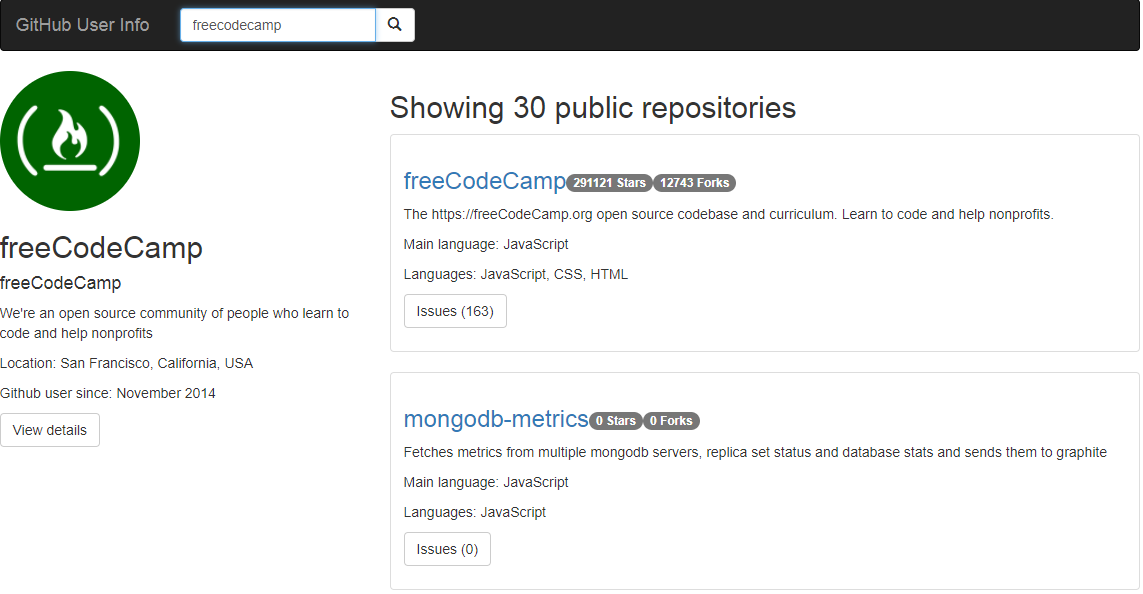
Task: Click 'Location: San Francisco, California, USA' text
Action: pos(126,363)
